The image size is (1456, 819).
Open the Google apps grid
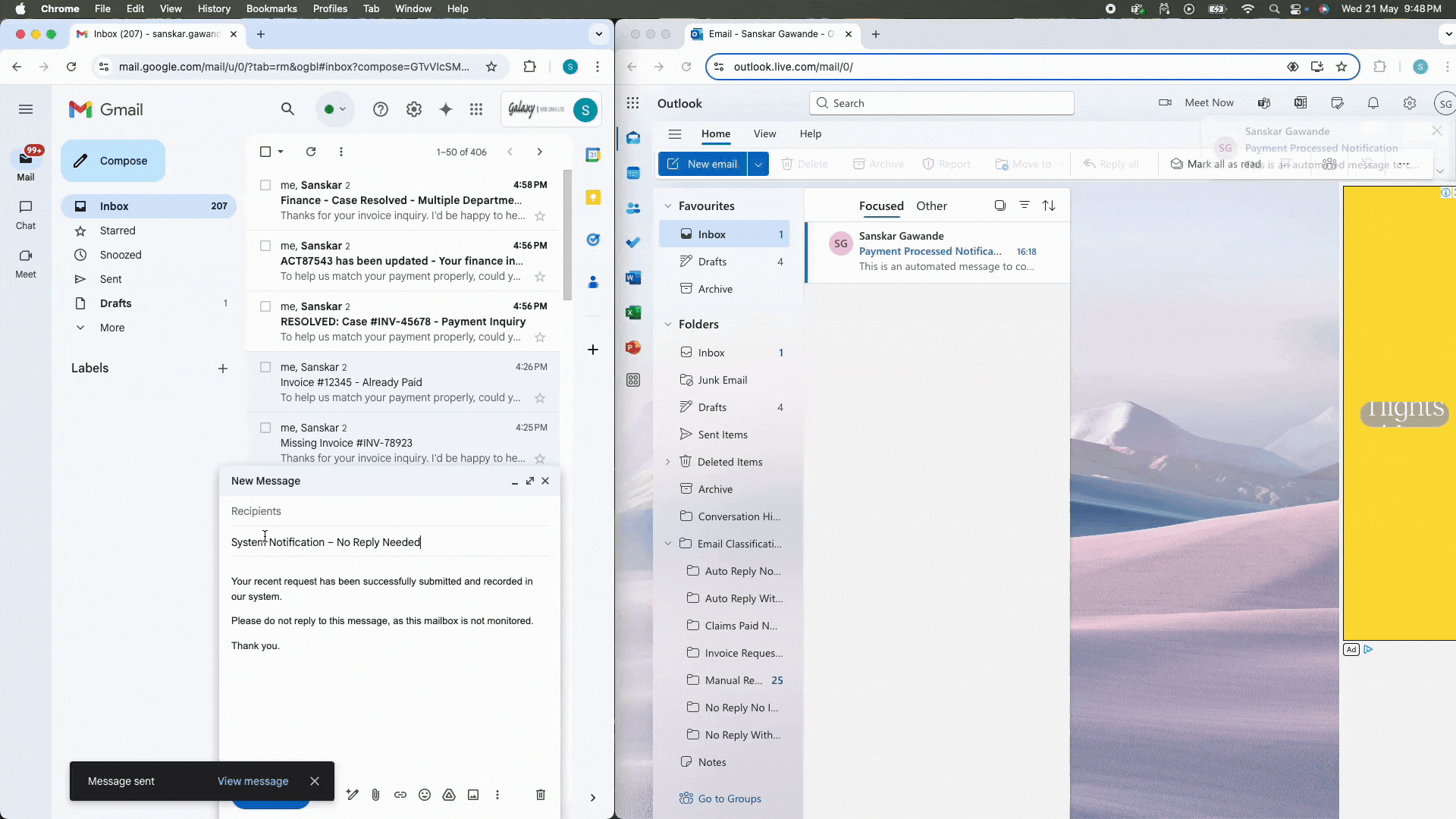pyautogui.click(x=476, y=109)
